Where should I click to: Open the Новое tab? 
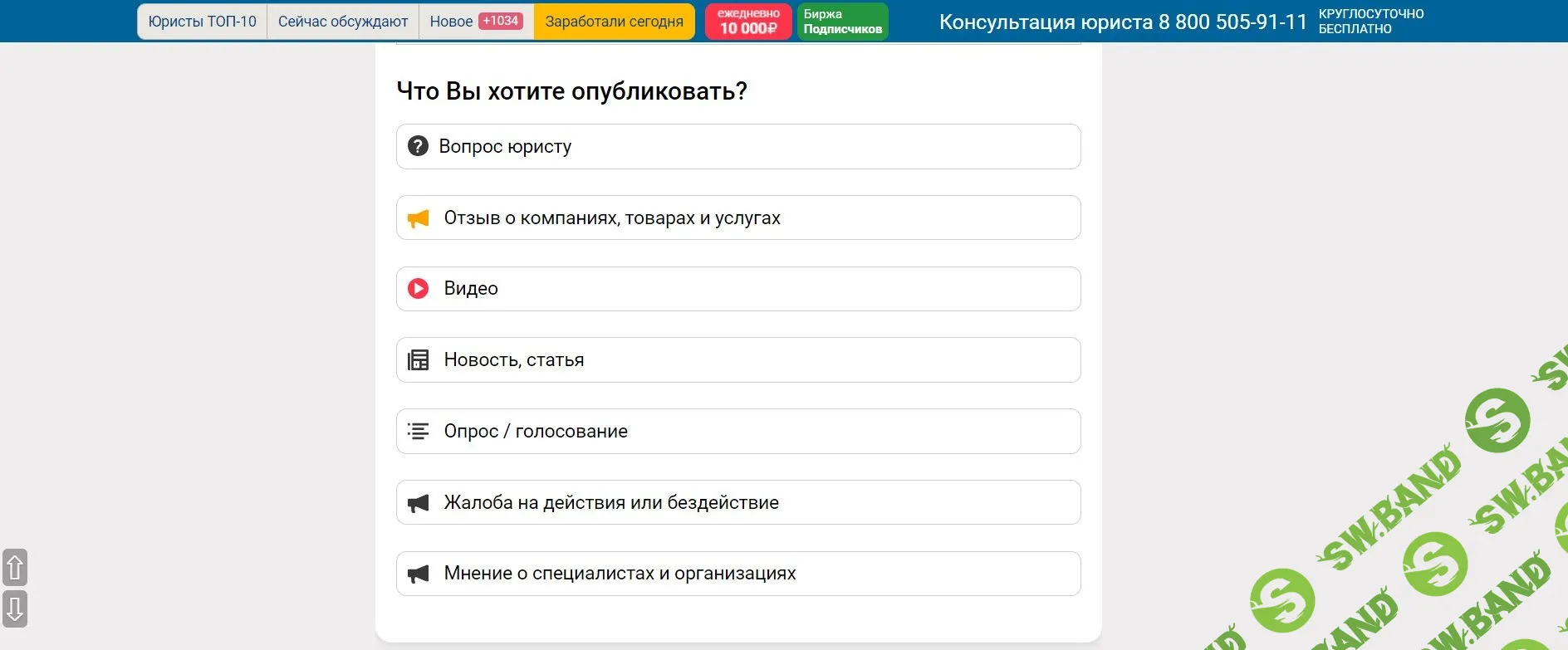451,22
